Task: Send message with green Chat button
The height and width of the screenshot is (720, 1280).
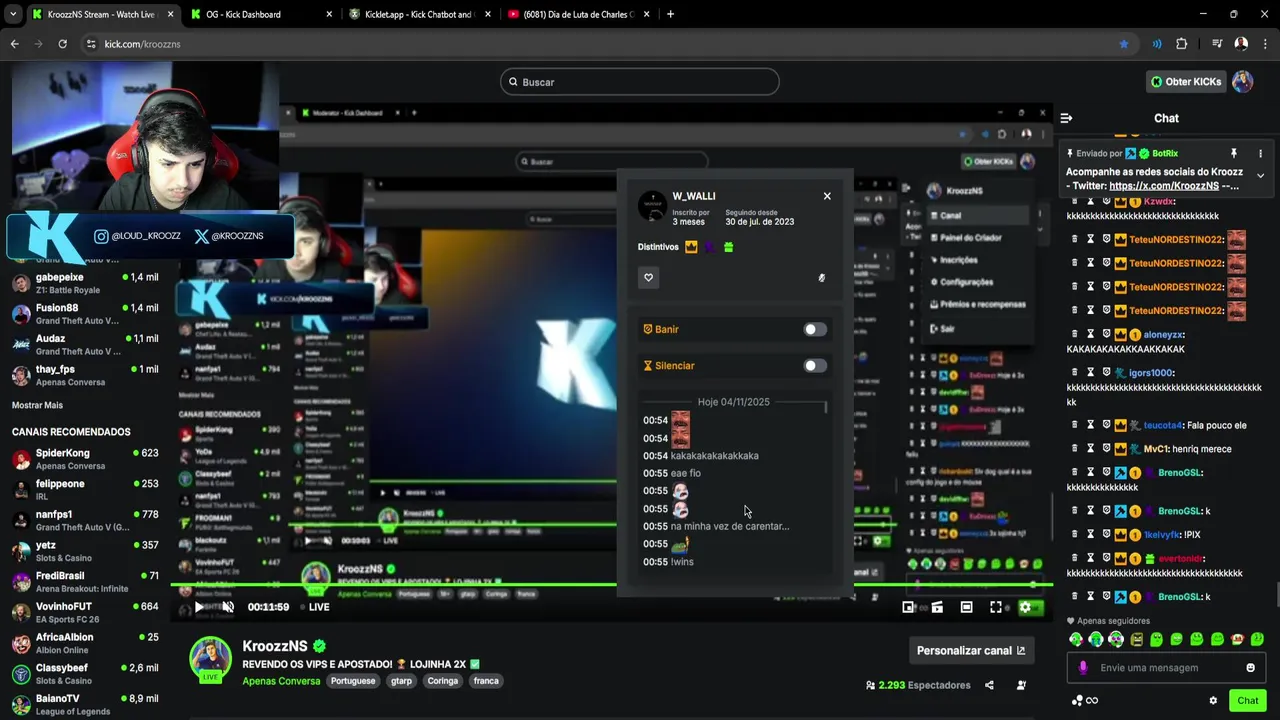Action: 1247,701
